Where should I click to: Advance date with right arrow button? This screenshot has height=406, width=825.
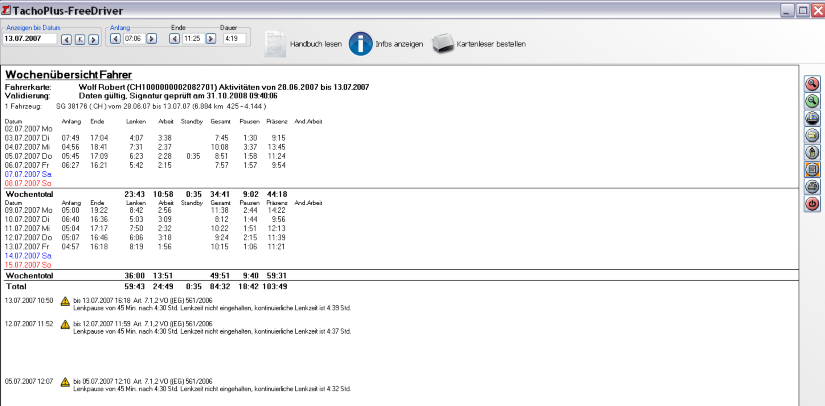[94, 39]
